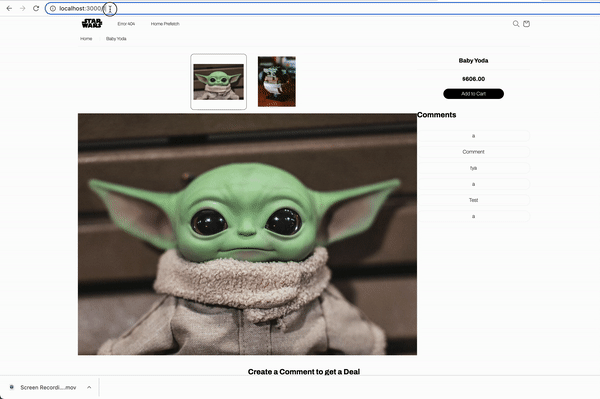This screenshot has width=600, height=399.
Task: Open the Home Prefetch nav link
Action: [165, 24]
